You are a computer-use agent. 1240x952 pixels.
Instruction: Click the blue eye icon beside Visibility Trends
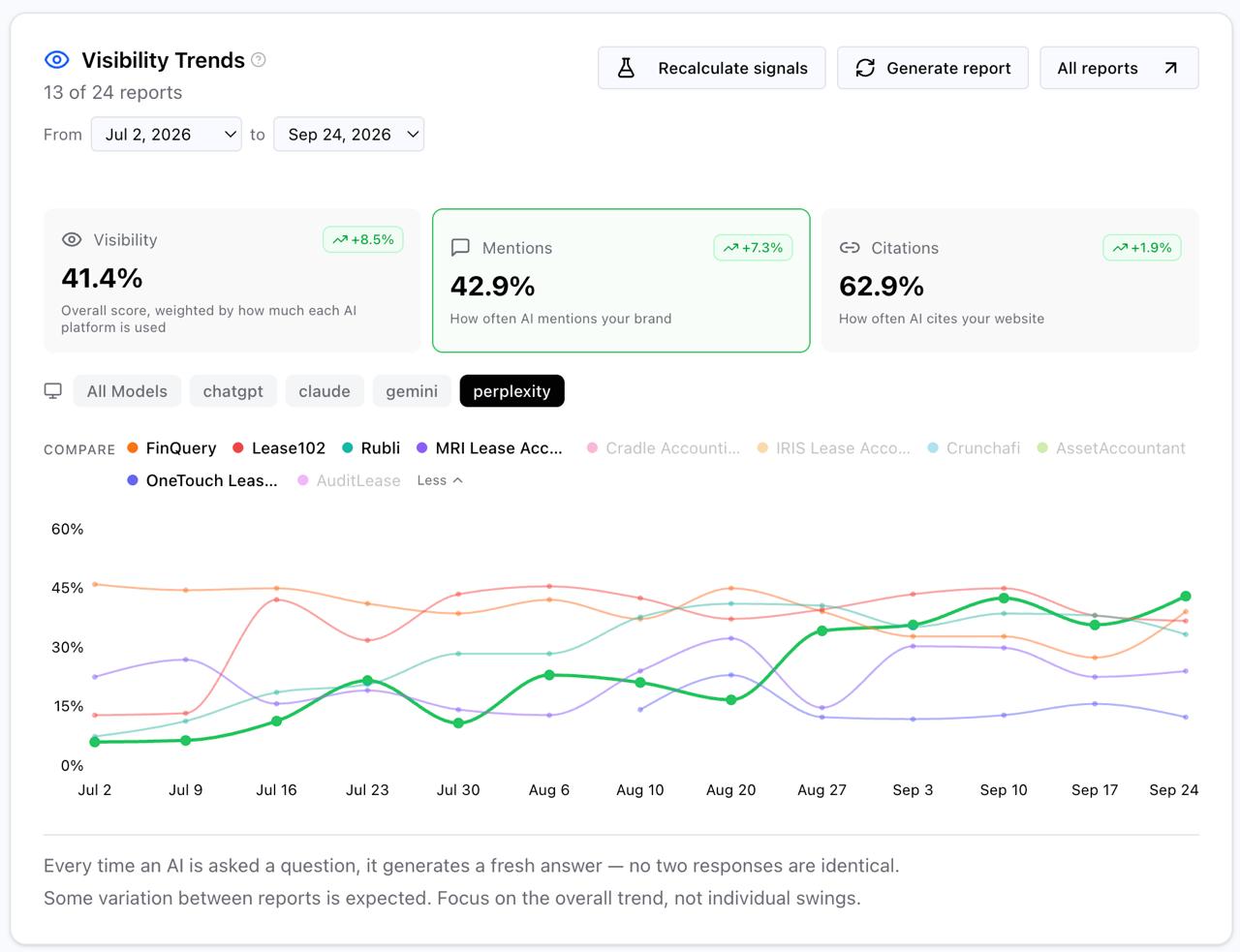57,60
